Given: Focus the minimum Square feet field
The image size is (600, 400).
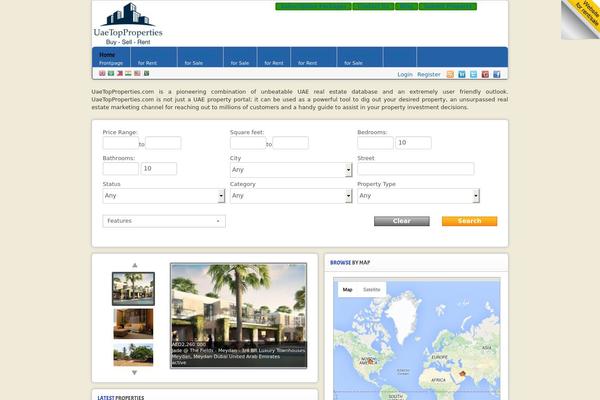Looking at the screenshot, I should [248, 143].
